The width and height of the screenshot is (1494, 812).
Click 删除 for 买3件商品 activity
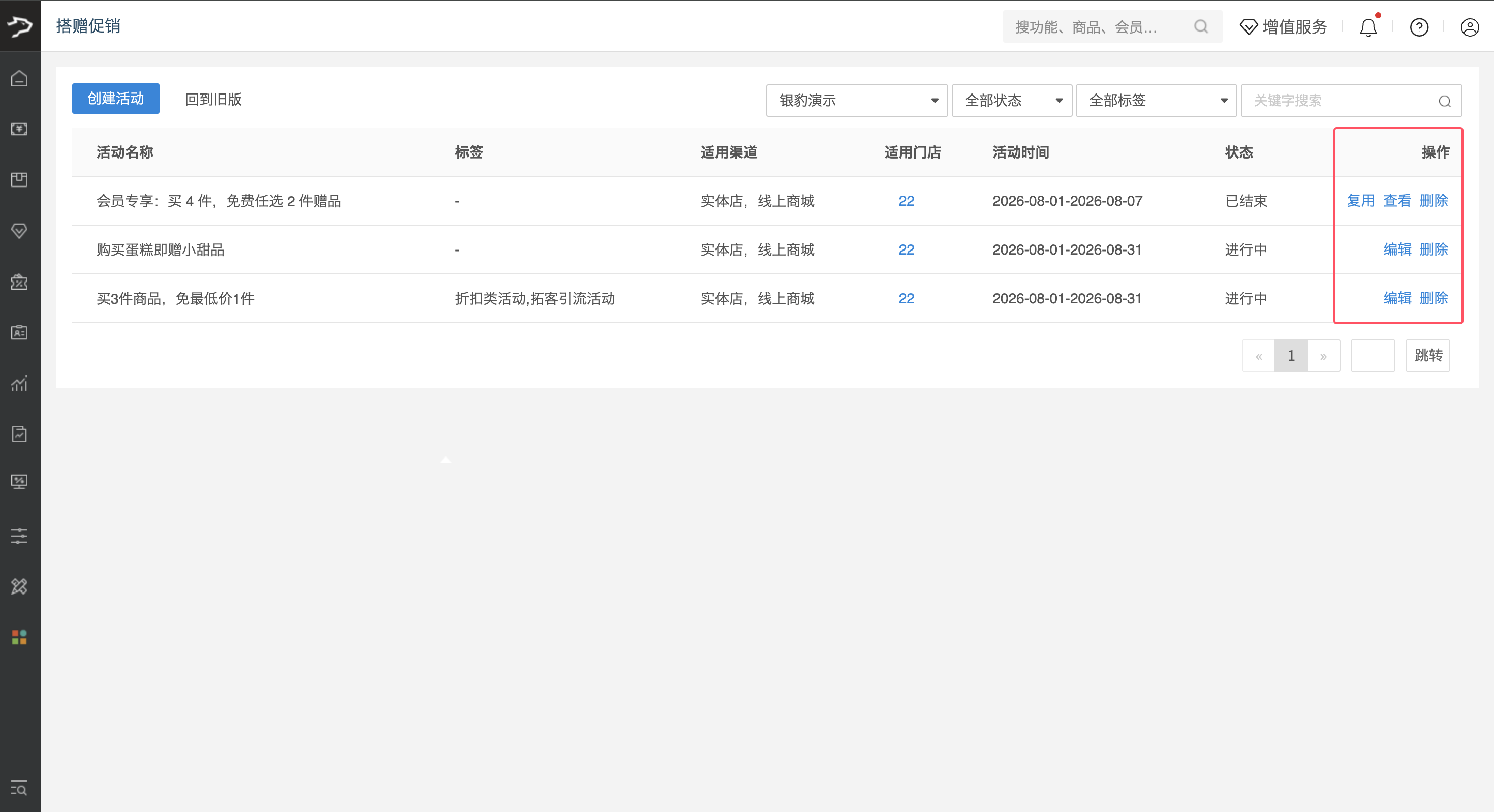(x=1434, y=298)
